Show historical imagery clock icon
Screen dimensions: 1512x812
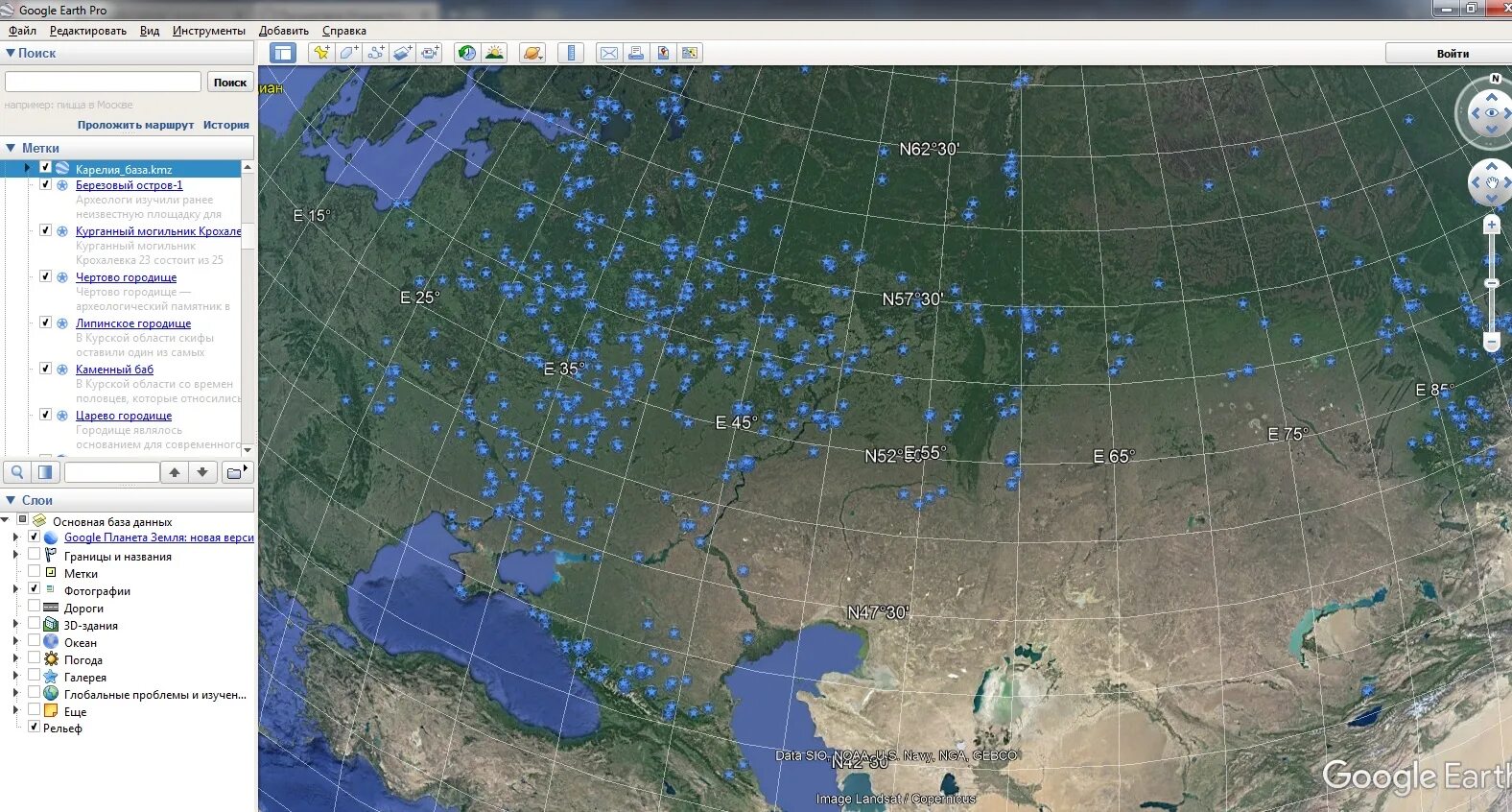click(x=467, y=53)
